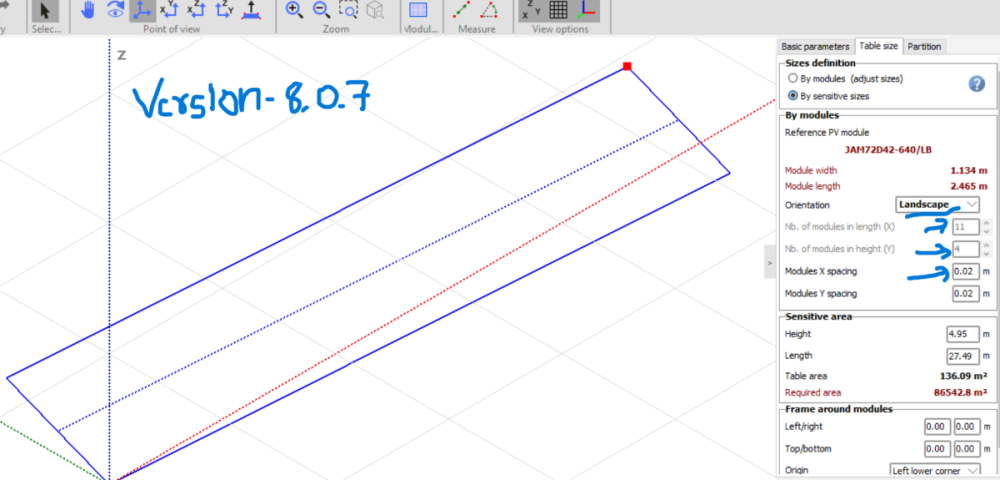Click the Table area value 136.09 m²
This screenshot has width=1000, height=480.
[x=964, y=376]
